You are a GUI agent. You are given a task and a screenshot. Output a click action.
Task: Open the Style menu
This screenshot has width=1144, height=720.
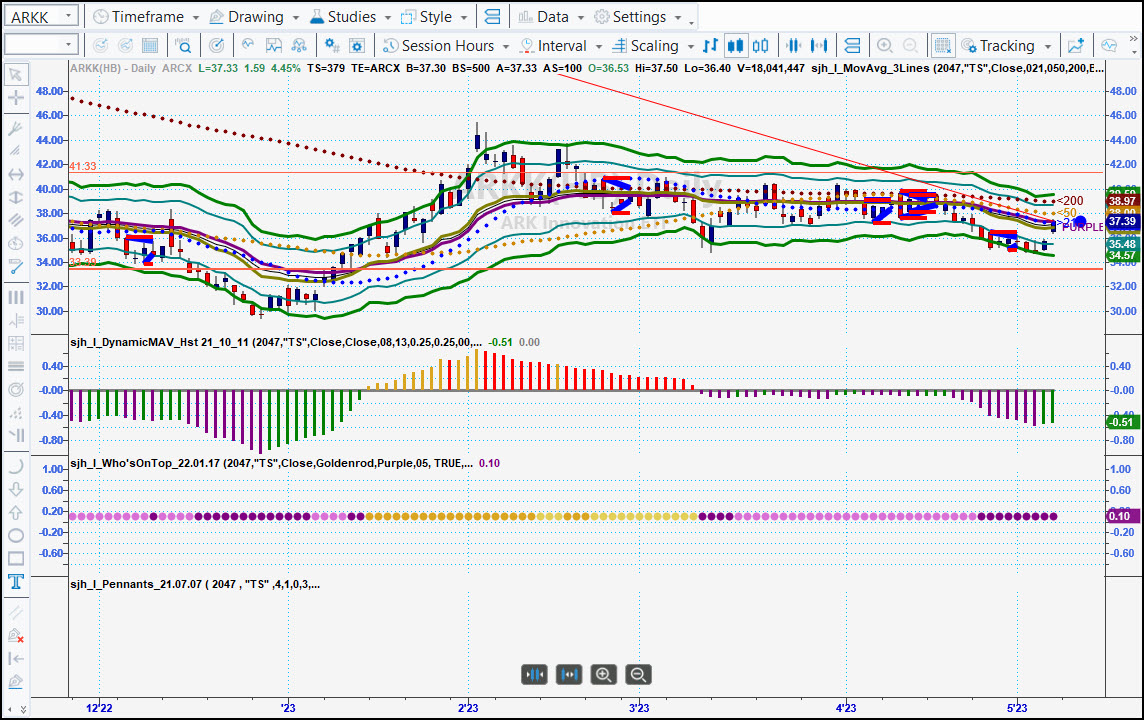coord(434,16)
